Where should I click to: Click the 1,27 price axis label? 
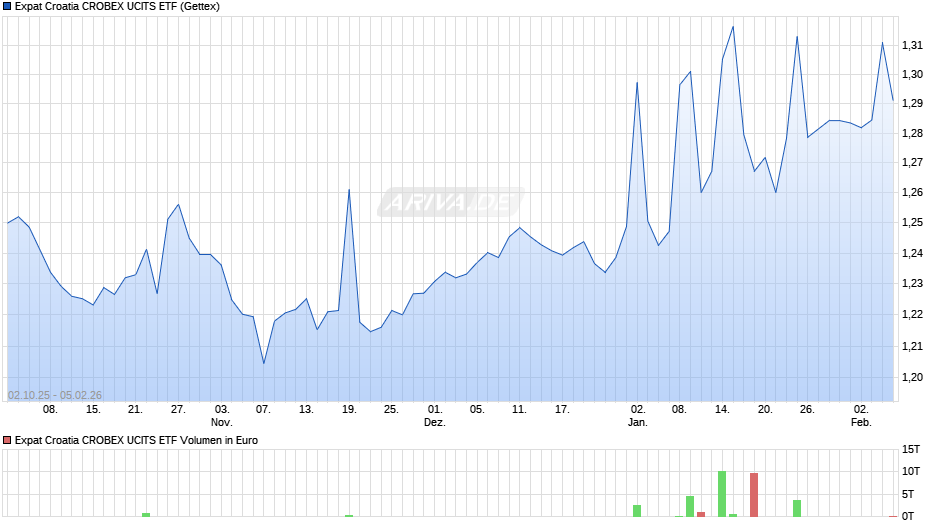coord(912,163)
